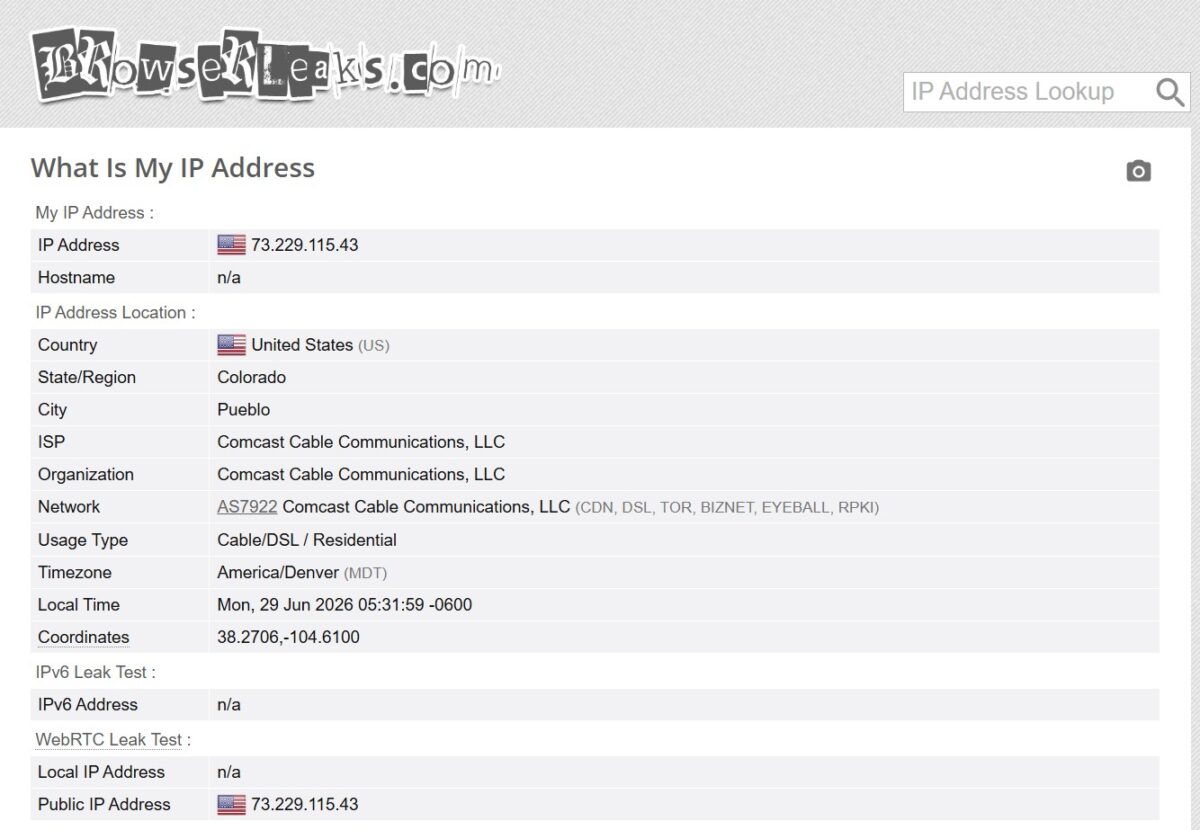Click the Local IP Address n/a value
The image size is (1200, 830).
(229, 772)
